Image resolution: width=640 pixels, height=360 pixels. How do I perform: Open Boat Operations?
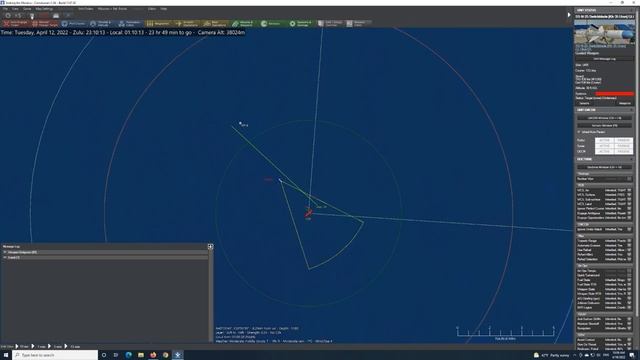tap(216, 24)
